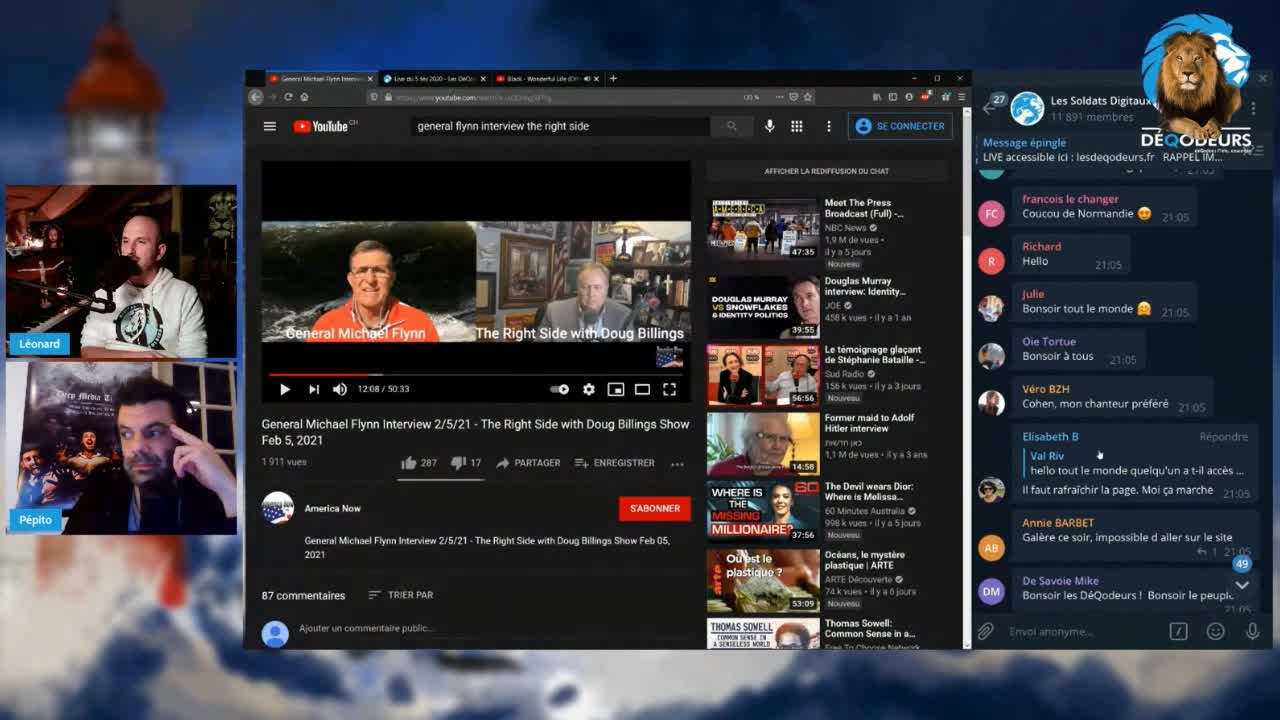The height and width of the screenshot is (720, 1280).
Task: Open Meet The Press Broadcast thumbnail
Action: click(763, 229)
